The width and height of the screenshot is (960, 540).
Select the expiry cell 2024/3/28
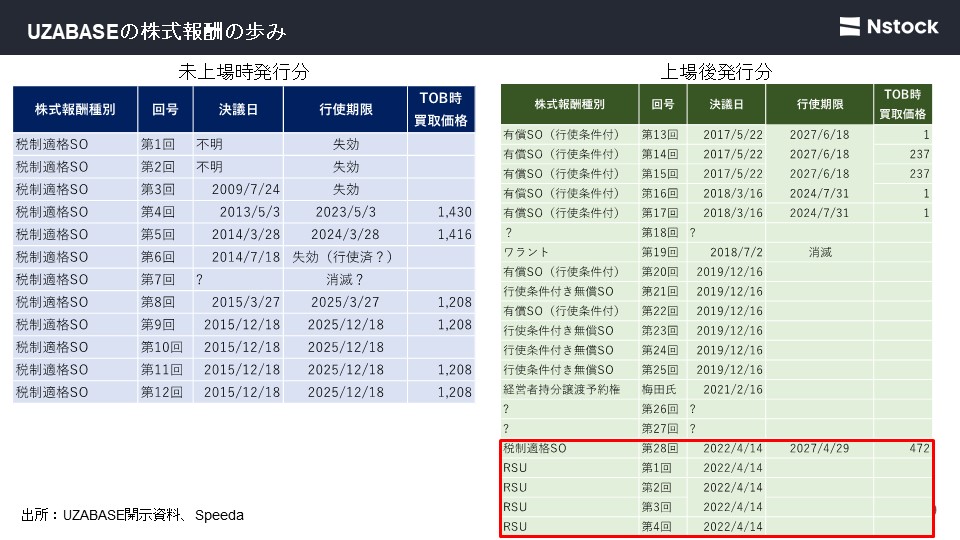[x=346, y=234]
